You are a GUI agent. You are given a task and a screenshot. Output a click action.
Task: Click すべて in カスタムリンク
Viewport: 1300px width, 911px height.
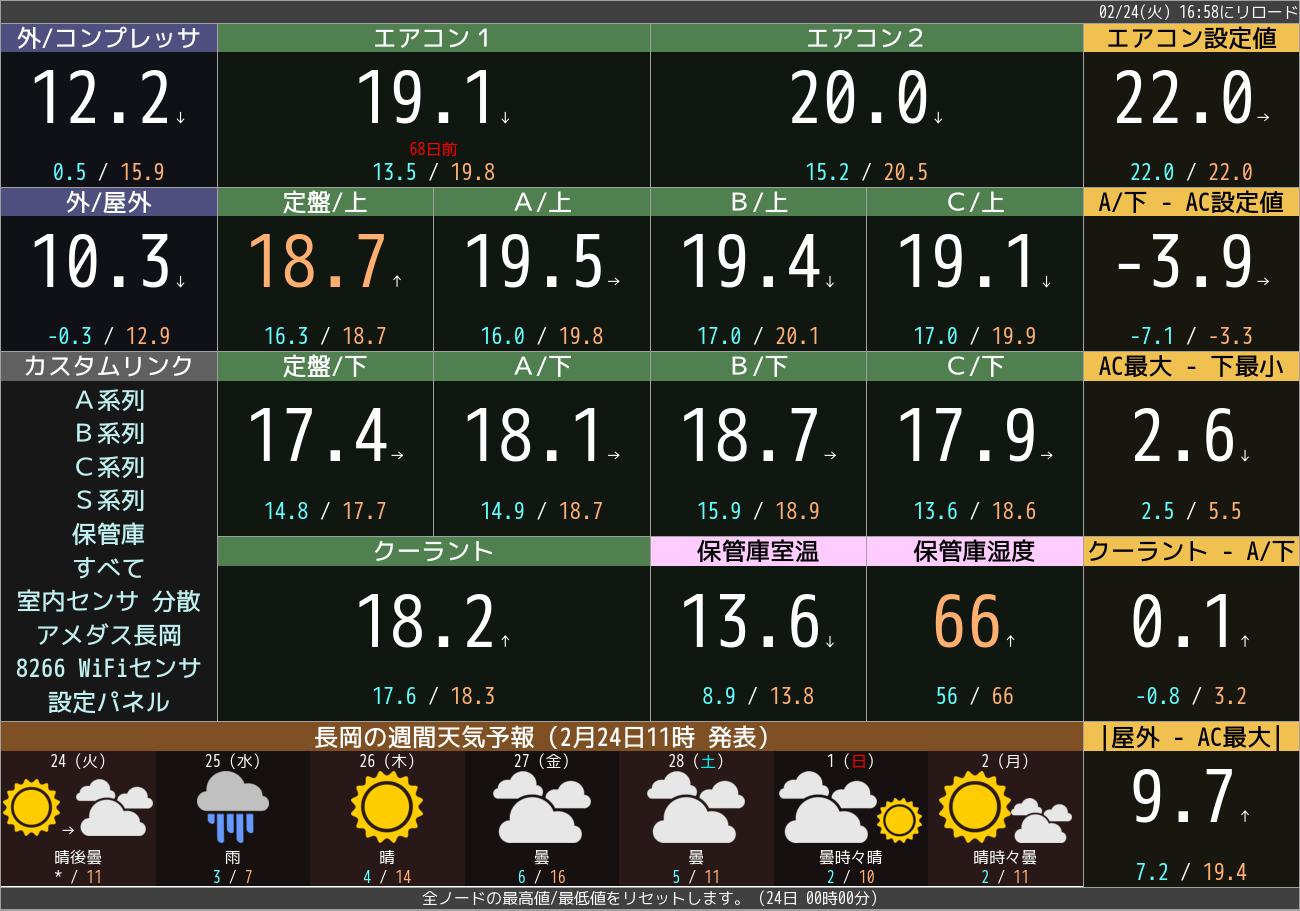pos(108,568)
